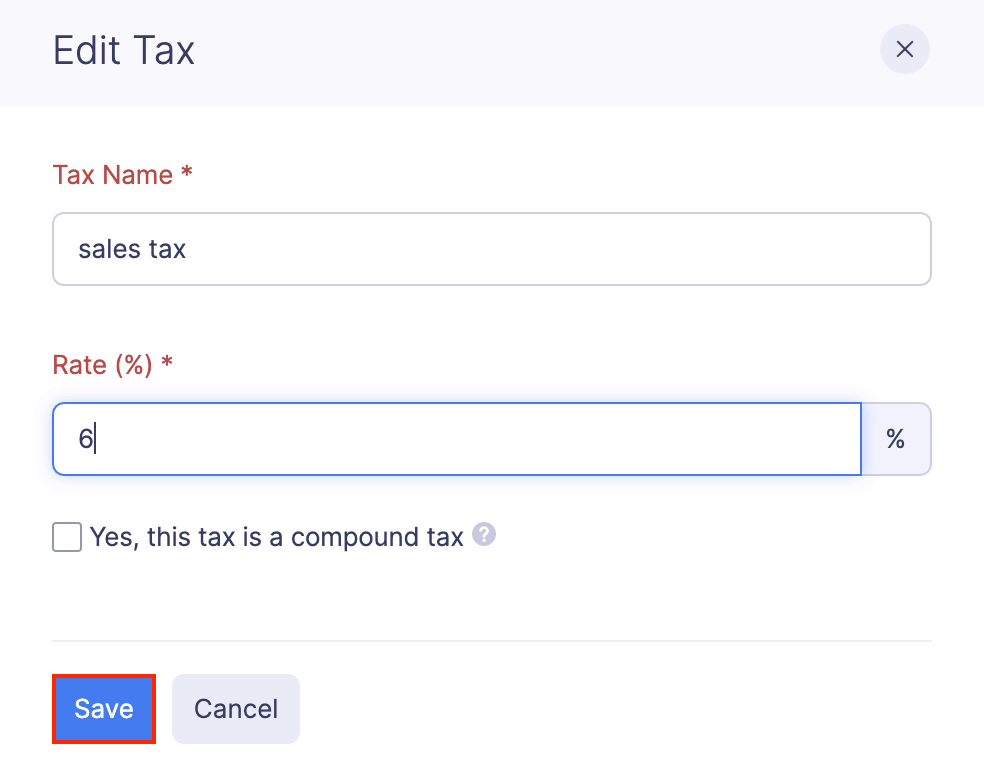Click the Edit Tax dialog title
Image resolution: width=984 pixels, height=774 pixels.
pos(123,50)
